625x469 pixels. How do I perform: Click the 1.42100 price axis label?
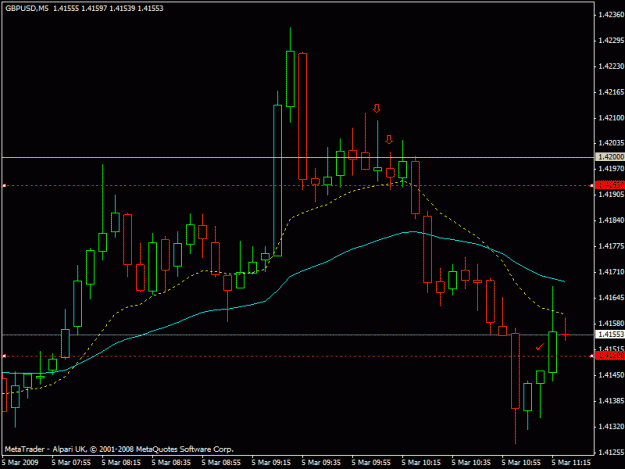[611, 118]
